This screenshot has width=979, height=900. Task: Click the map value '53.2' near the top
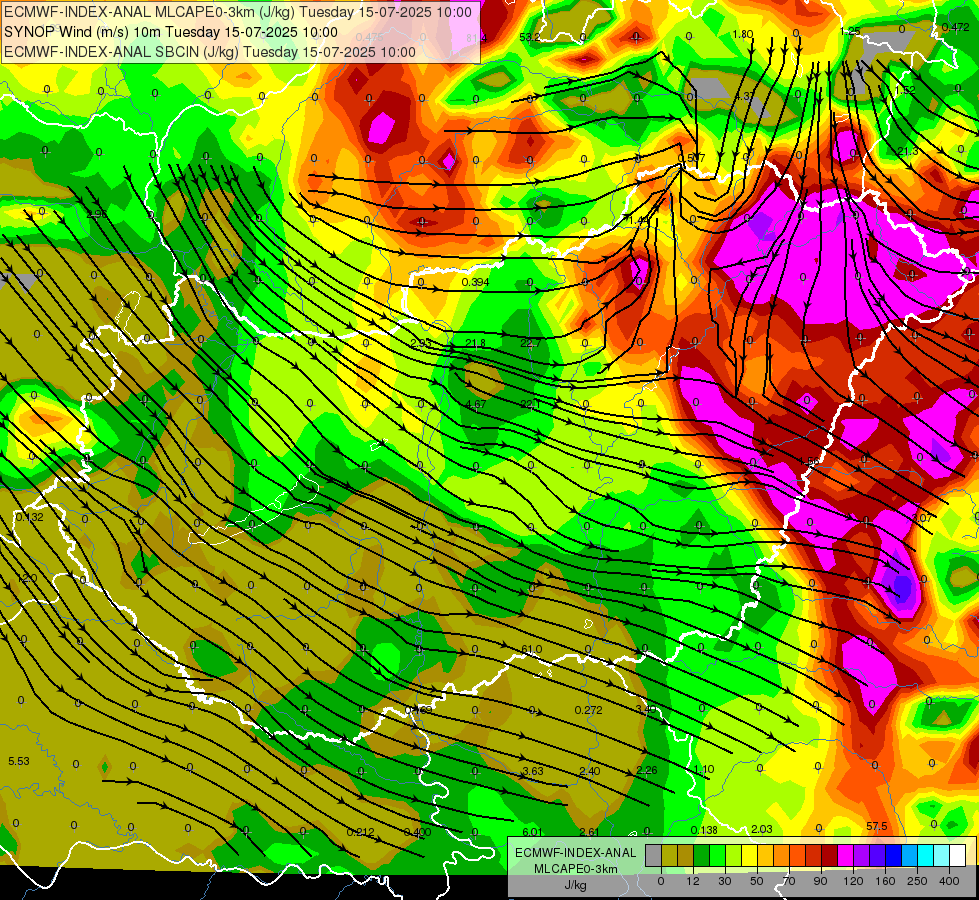(529, 37)
